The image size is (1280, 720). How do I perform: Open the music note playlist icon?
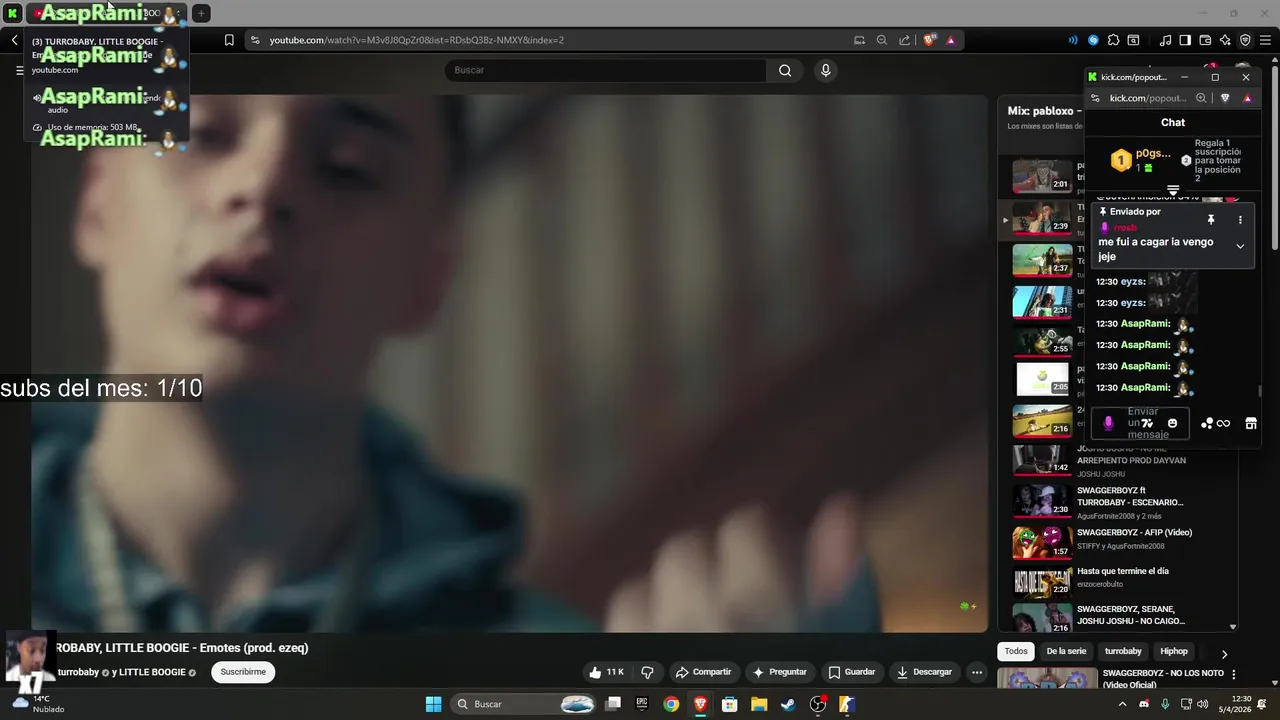[1165, 40]
